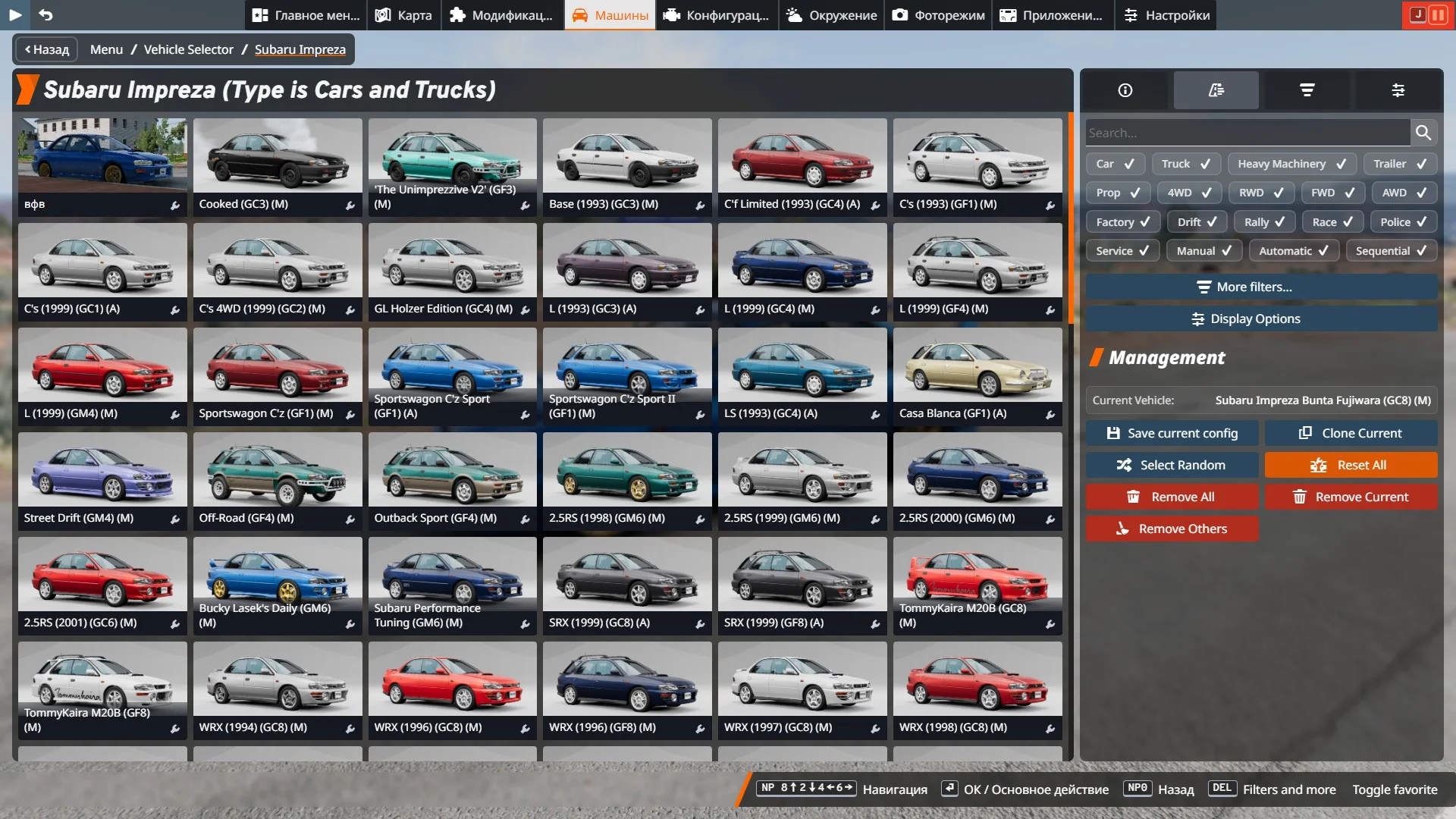Click wrench icon on C's (1993) (GF1) (M)
This screenshot has height=819, width=1456.
click(1050, 206)
